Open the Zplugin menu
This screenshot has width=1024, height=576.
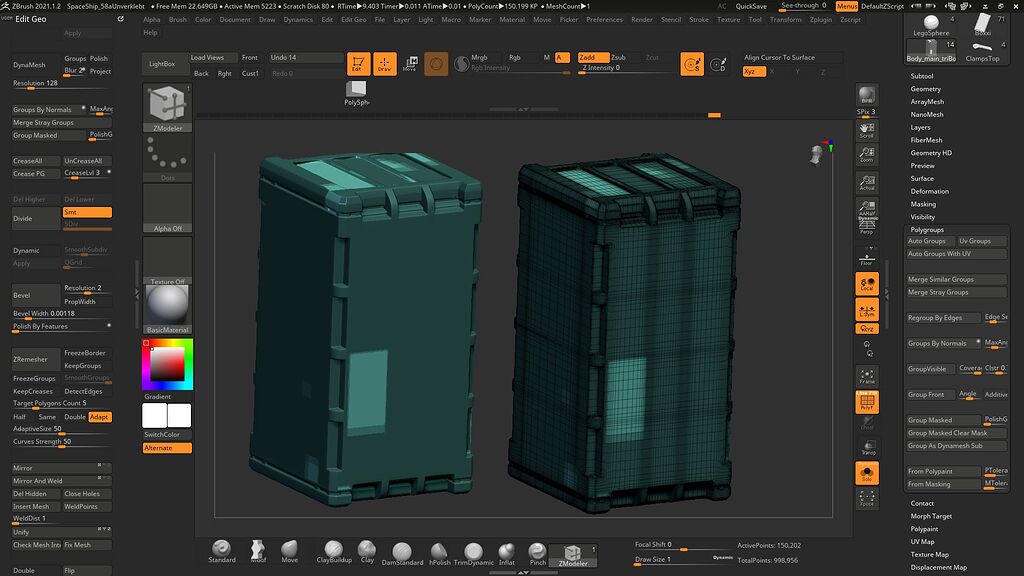point(820,19)
